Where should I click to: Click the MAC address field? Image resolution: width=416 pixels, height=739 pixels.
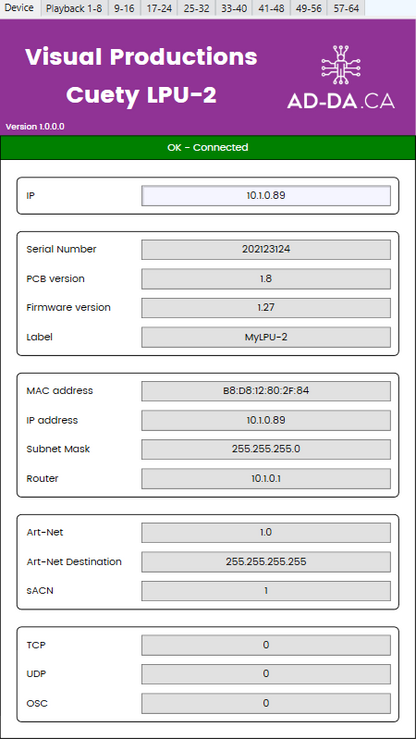266,391
